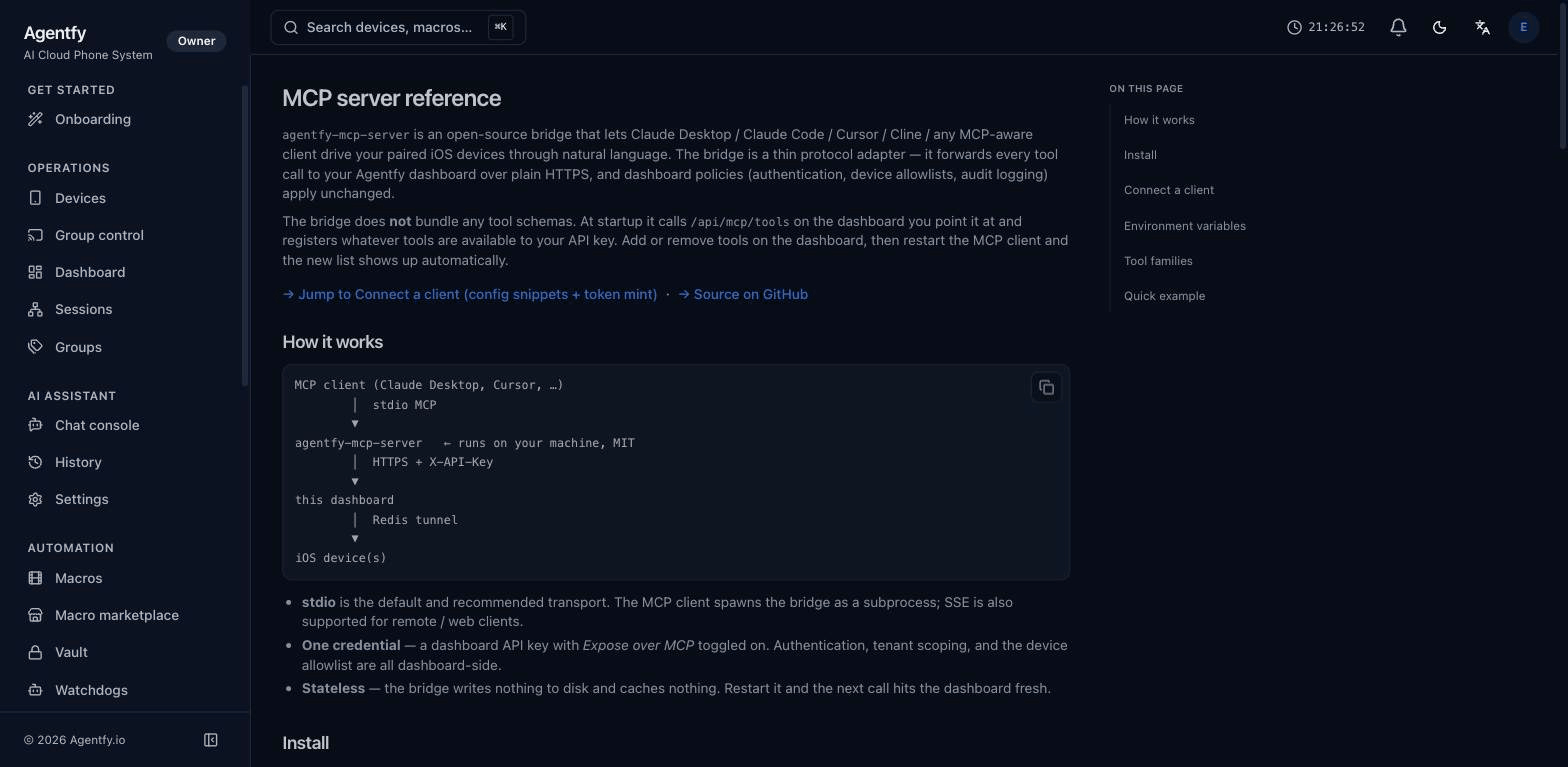Click the How it works heading
The image size is (1568, 767).
[x=333, y=342]
